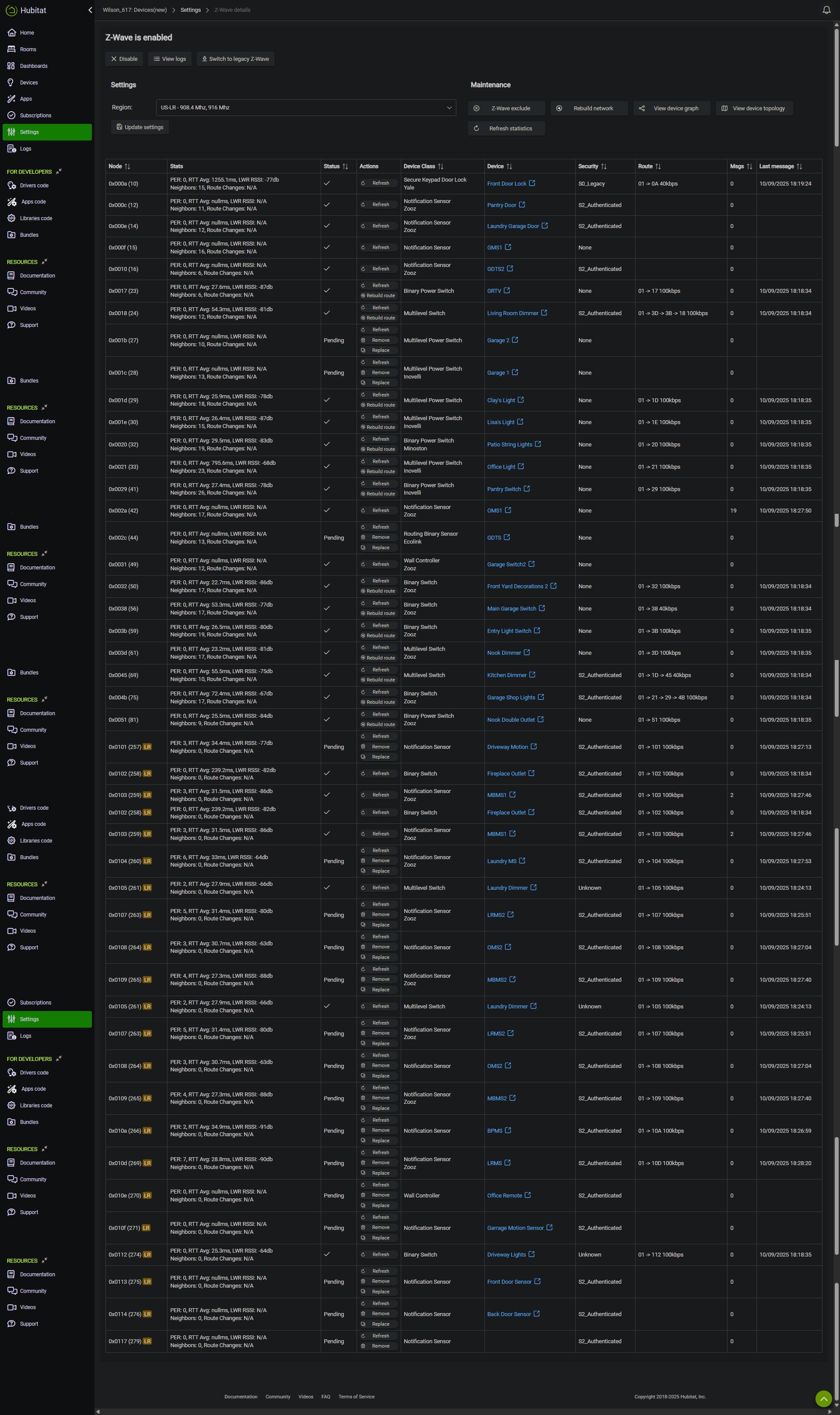840x1415 pixels.
Task: Open the Region dropdown
Action: (306, 108)
